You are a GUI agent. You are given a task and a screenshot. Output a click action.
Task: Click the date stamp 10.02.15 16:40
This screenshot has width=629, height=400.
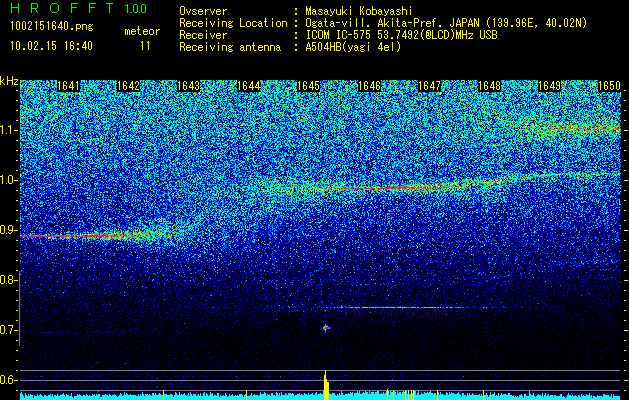[x=51, y=46]
